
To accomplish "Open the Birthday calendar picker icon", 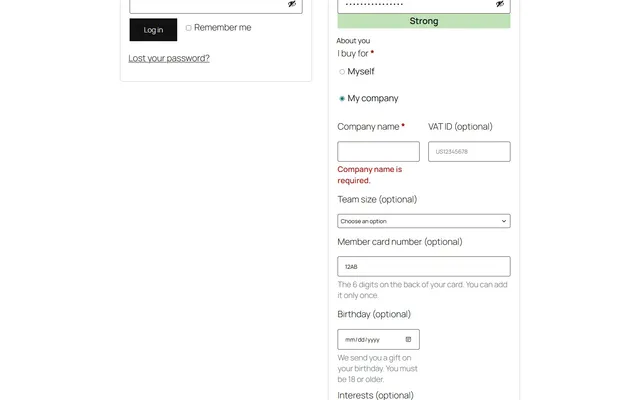I will point(408,340).
